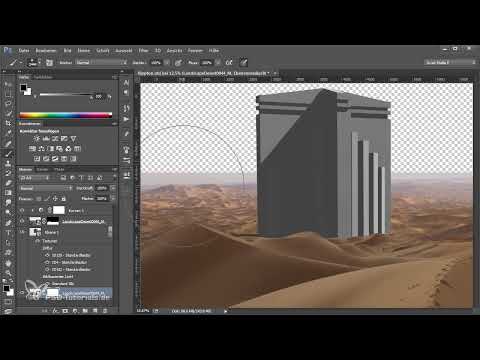Select the Crop tool

click(8, 123)
